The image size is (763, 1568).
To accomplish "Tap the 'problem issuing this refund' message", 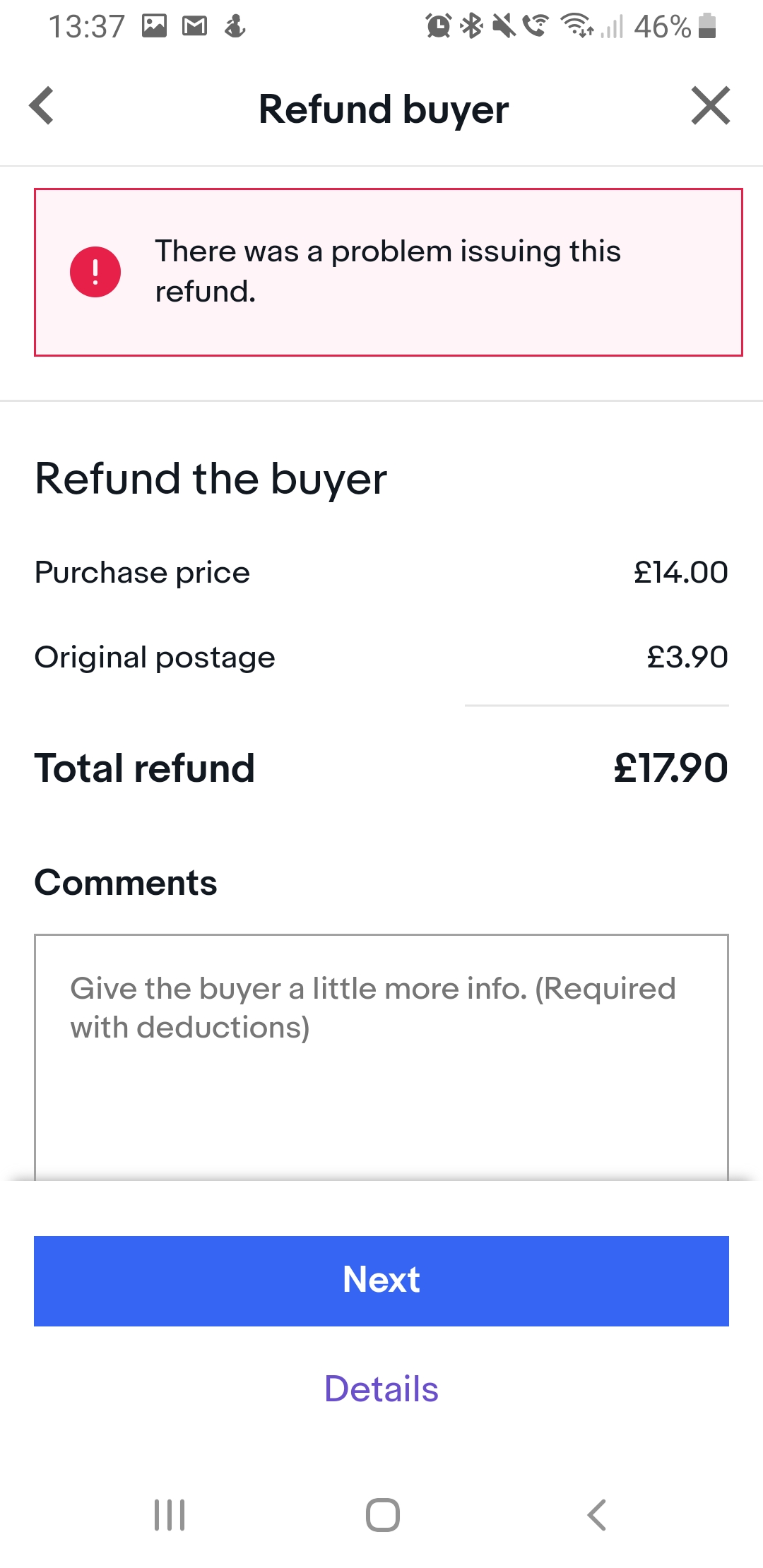I will coord(387,271).
